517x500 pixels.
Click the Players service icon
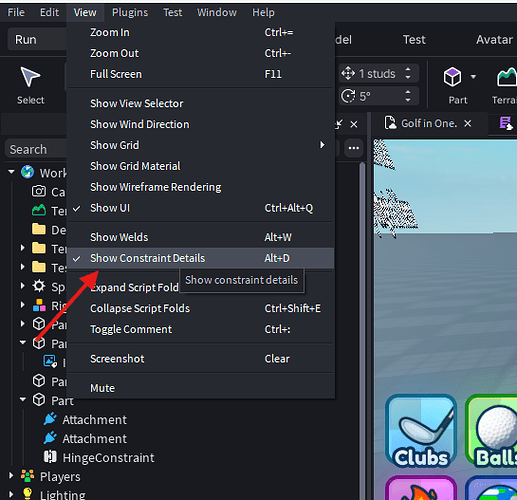click(x=27, y=476)
